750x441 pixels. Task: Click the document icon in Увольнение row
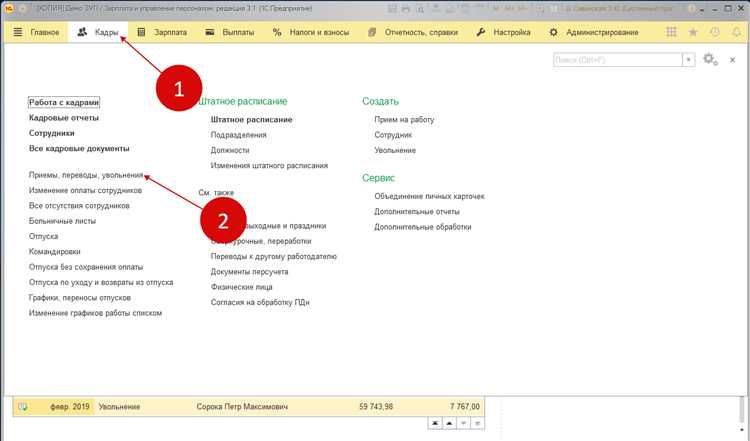point(22,407)
